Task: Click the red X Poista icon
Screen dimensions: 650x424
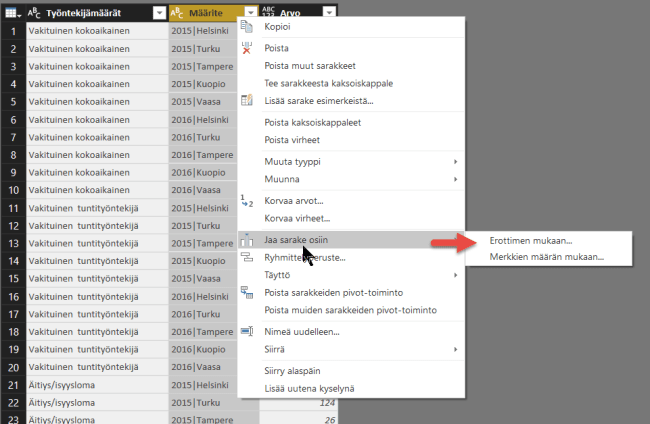Action: [247, 48]
